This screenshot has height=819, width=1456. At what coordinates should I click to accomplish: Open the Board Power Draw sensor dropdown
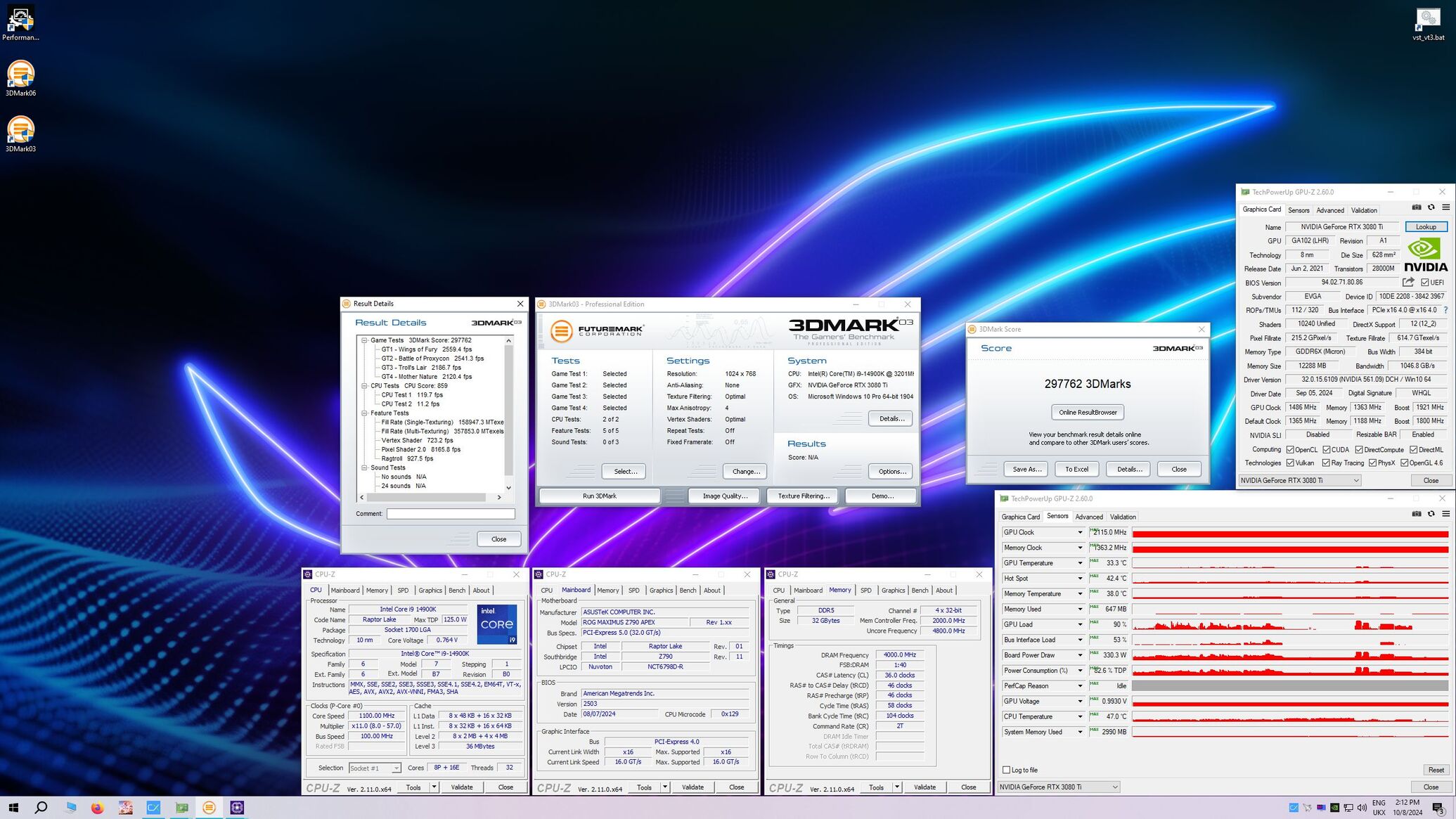pyautogui.click(x=1080, y=655)
